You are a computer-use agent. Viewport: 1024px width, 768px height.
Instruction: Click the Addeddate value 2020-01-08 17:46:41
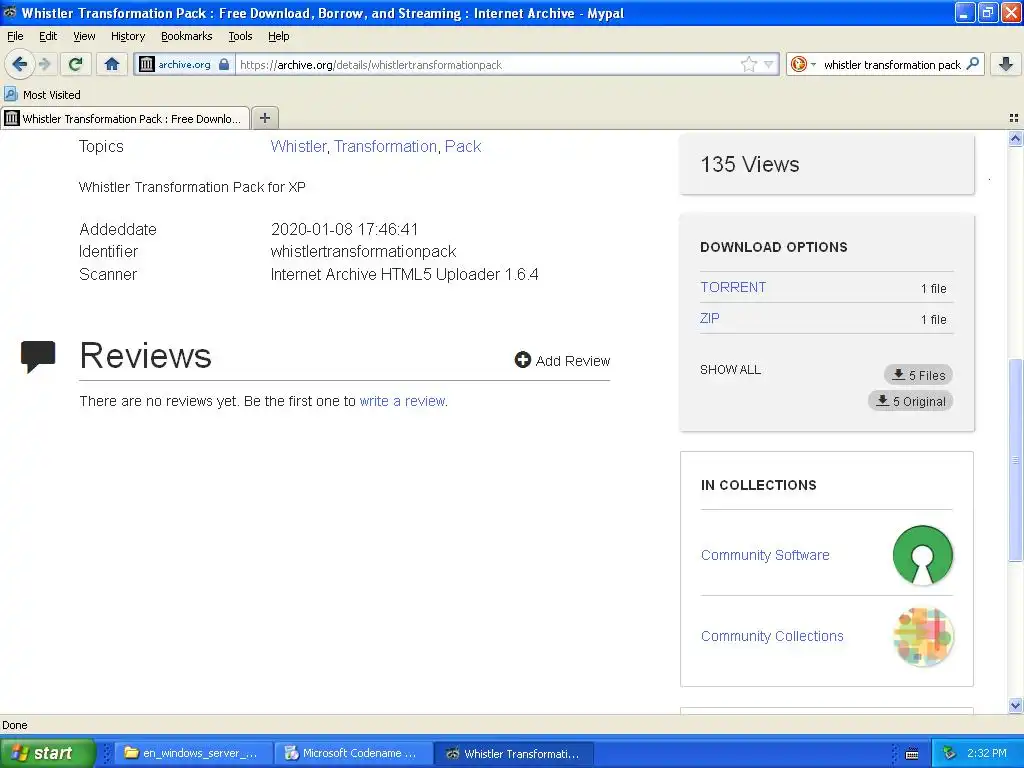click(x=344, y=229)
